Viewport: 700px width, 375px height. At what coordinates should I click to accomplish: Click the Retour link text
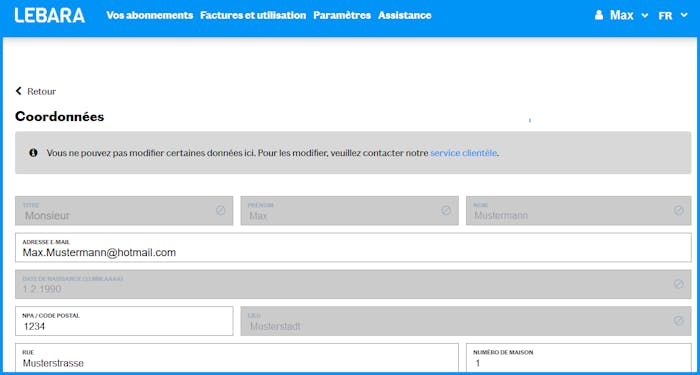[42, 92]
